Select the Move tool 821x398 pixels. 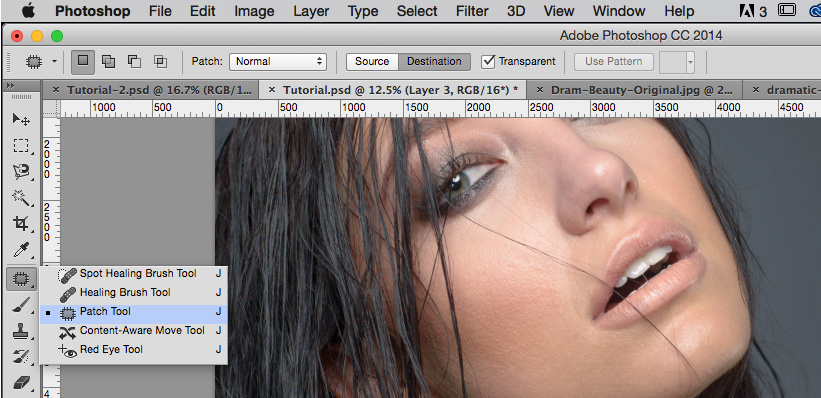coord(21,119)
